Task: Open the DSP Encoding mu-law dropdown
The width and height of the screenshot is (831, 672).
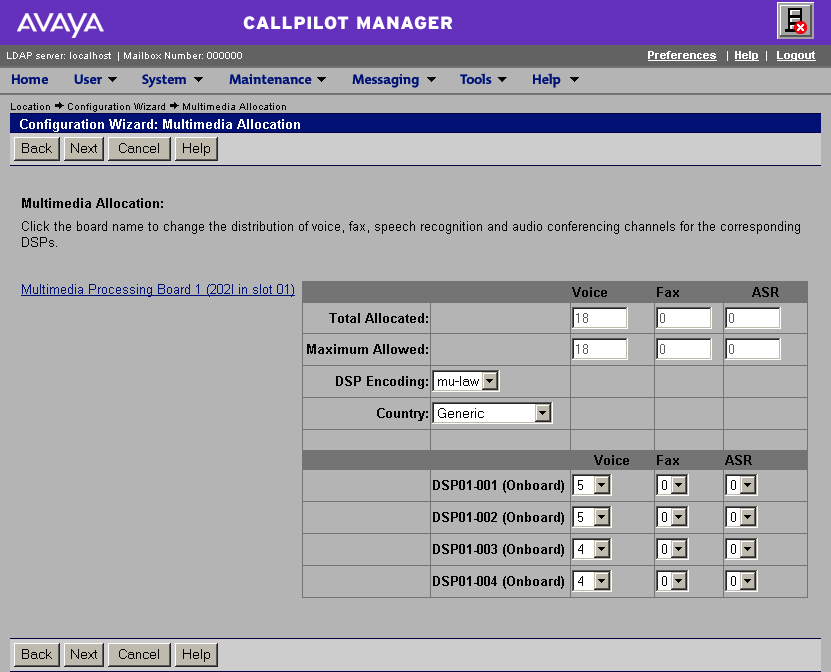Action: [x=466, y=381]
